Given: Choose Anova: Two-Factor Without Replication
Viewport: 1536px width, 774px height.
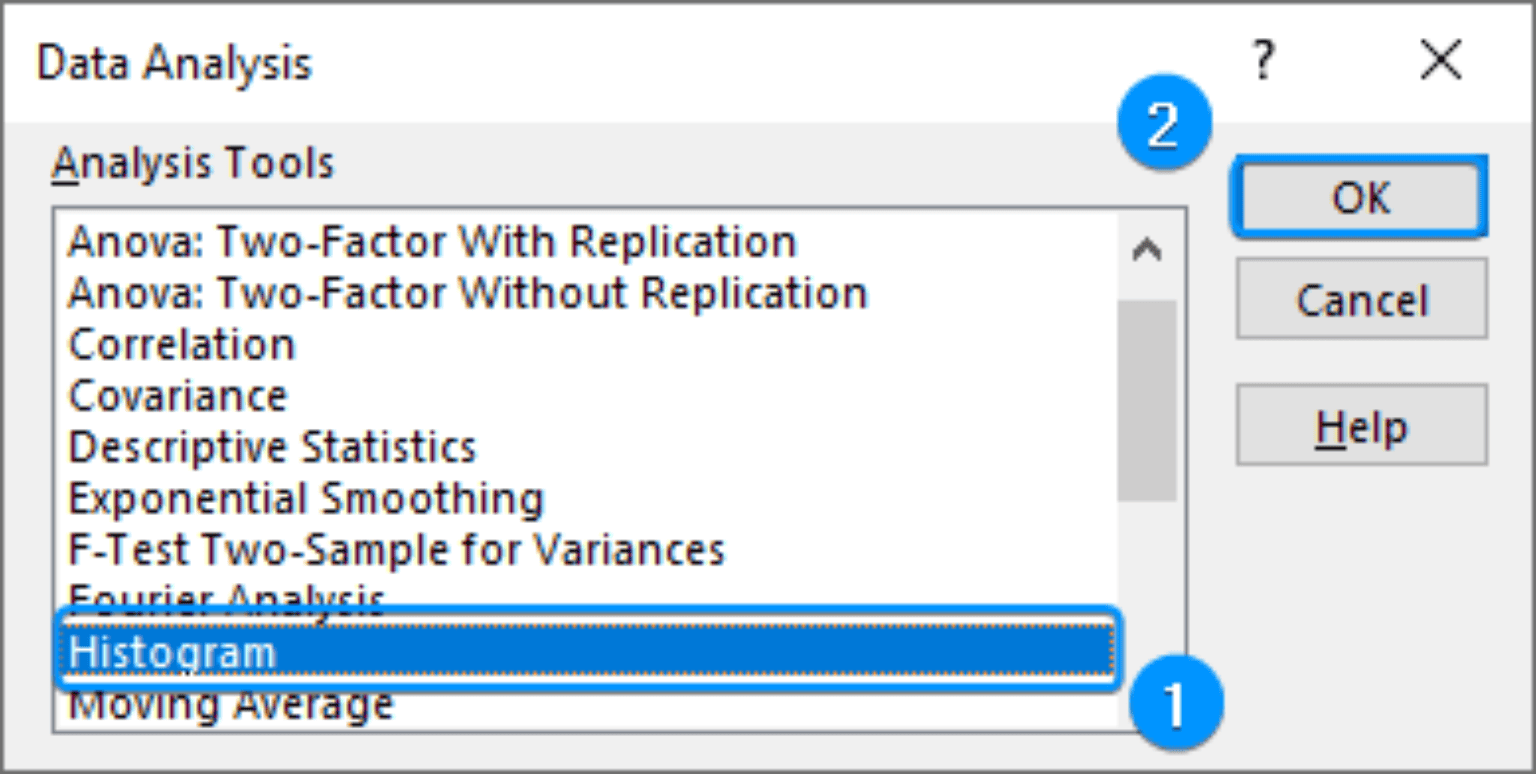Looking at the screenshot, I should click(x=467, y=293).
